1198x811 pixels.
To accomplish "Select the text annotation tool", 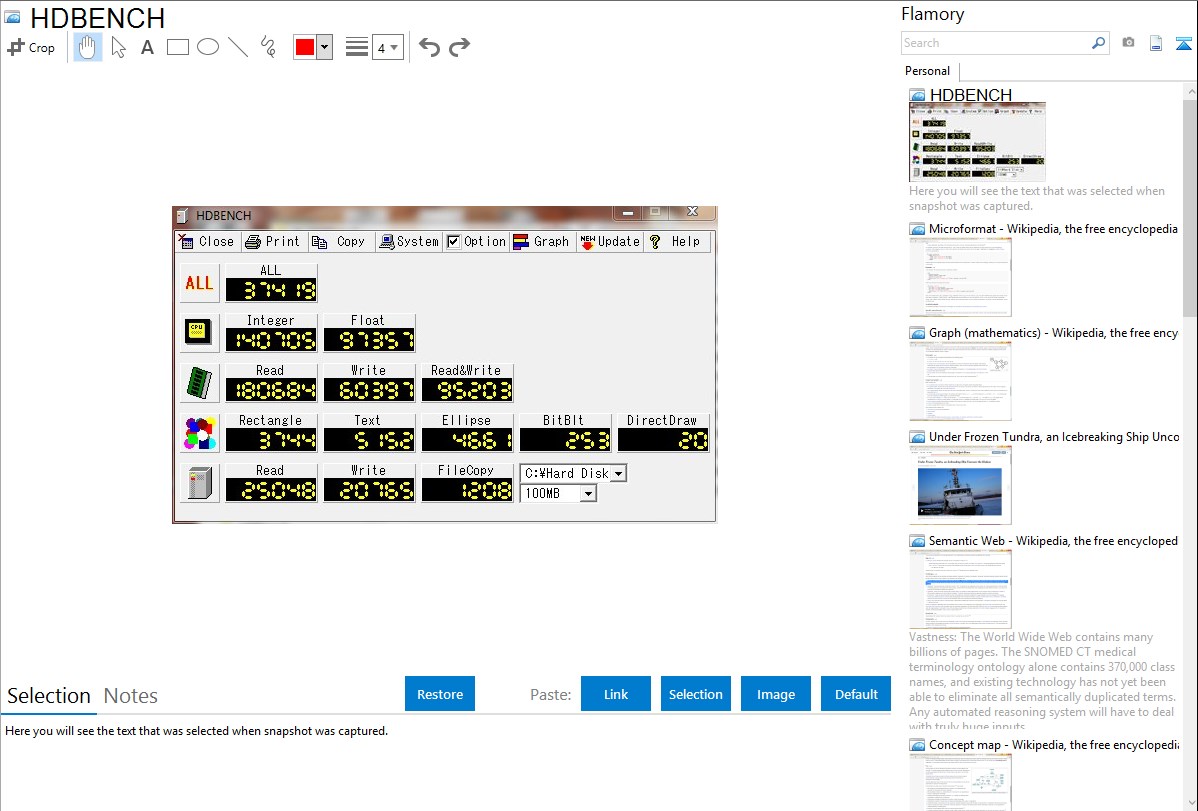I will point(147,47).
